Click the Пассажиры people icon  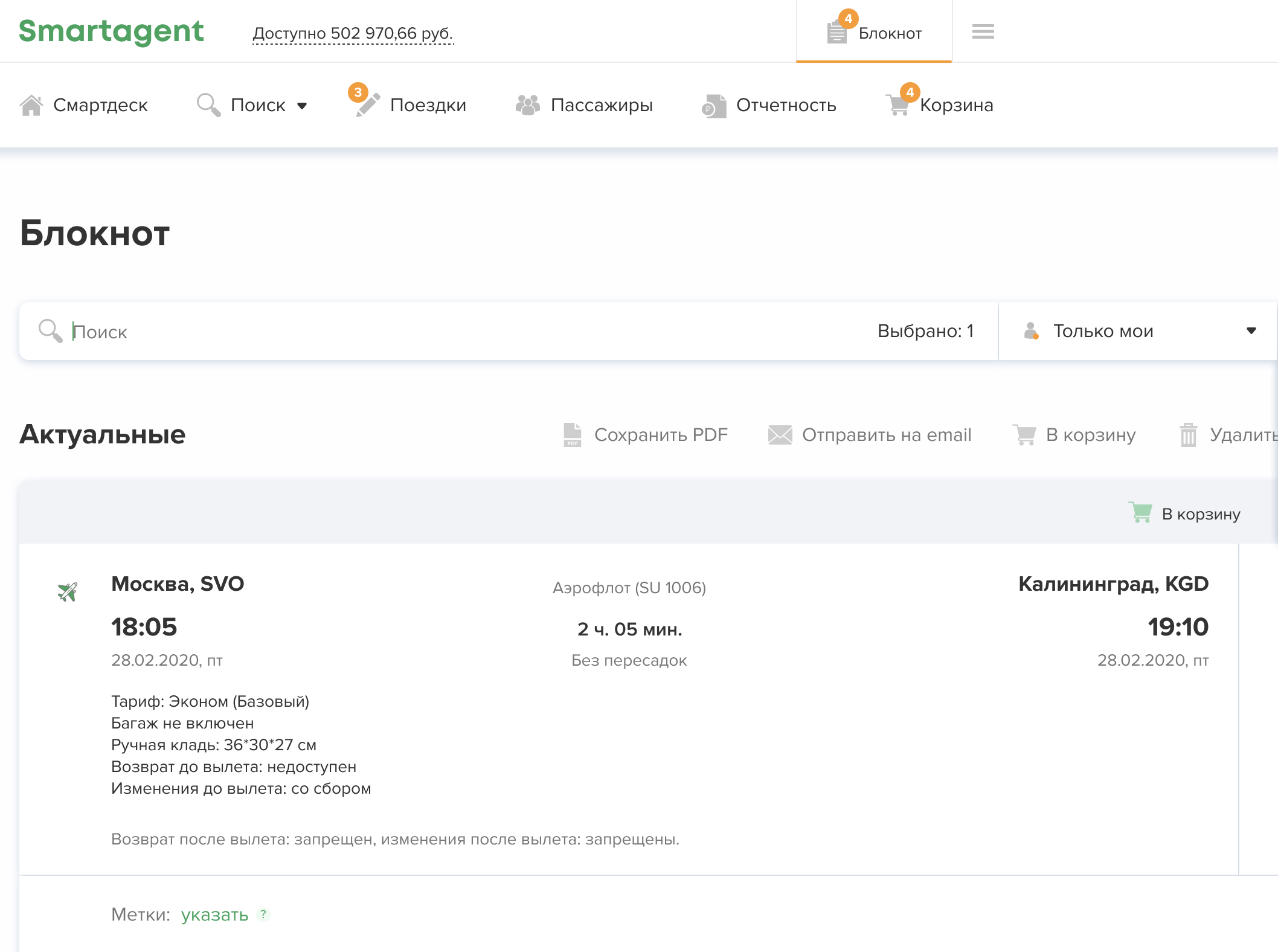527,105
